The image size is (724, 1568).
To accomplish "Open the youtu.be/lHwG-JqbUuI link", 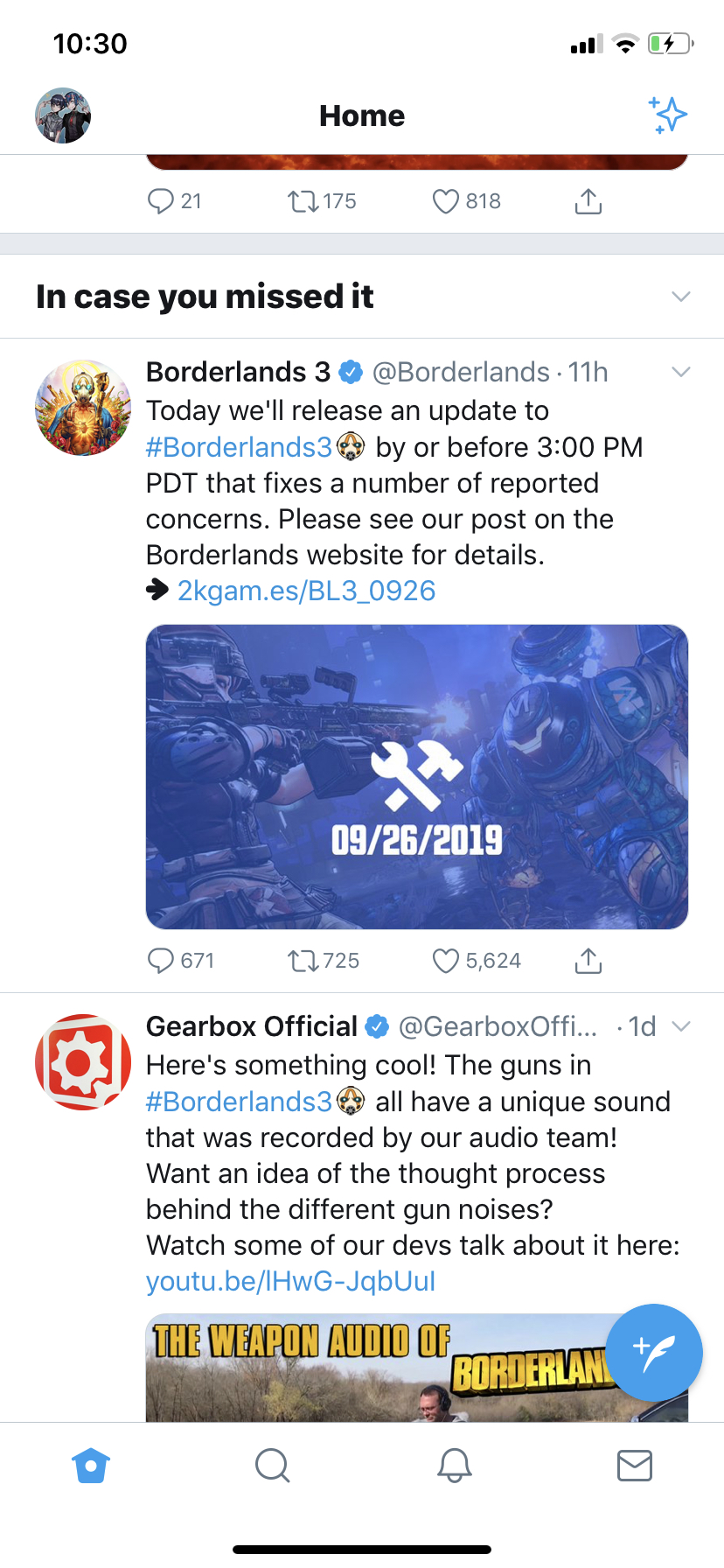I will 290,1281.
